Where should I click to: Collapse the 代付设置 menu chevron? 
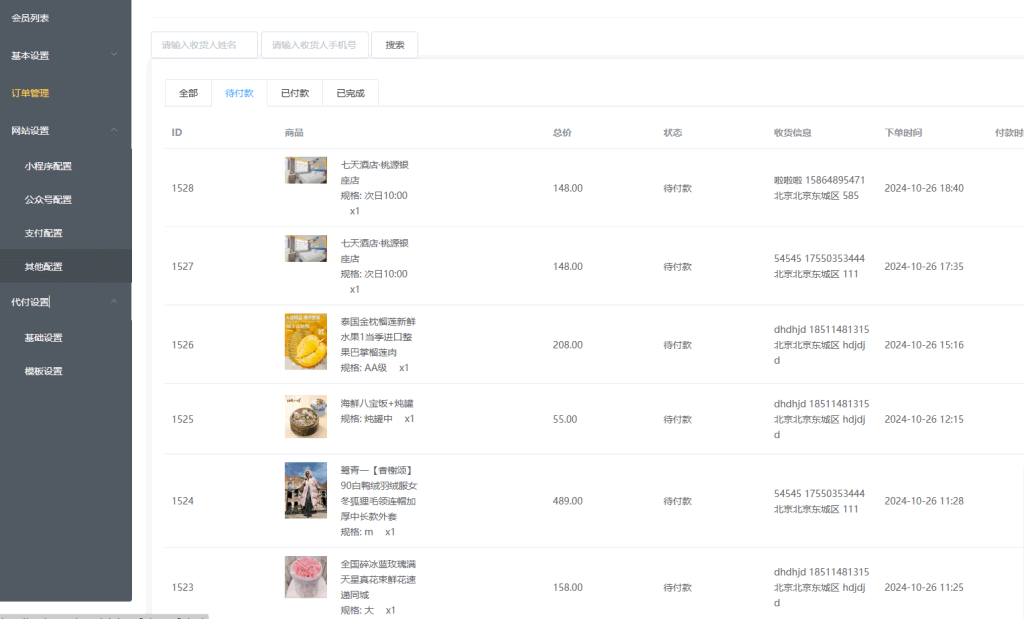[x=114, y=301]
